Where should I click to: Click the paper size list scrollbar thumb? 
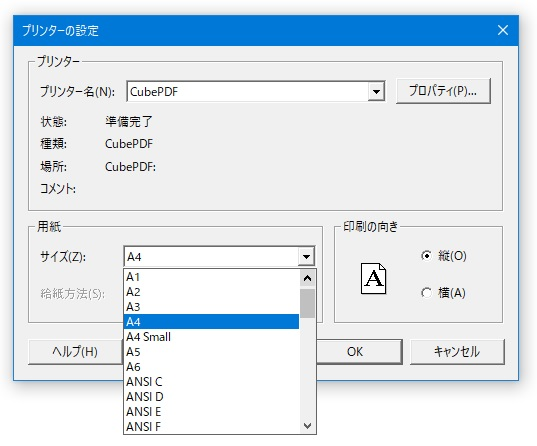tap(307, 303)
